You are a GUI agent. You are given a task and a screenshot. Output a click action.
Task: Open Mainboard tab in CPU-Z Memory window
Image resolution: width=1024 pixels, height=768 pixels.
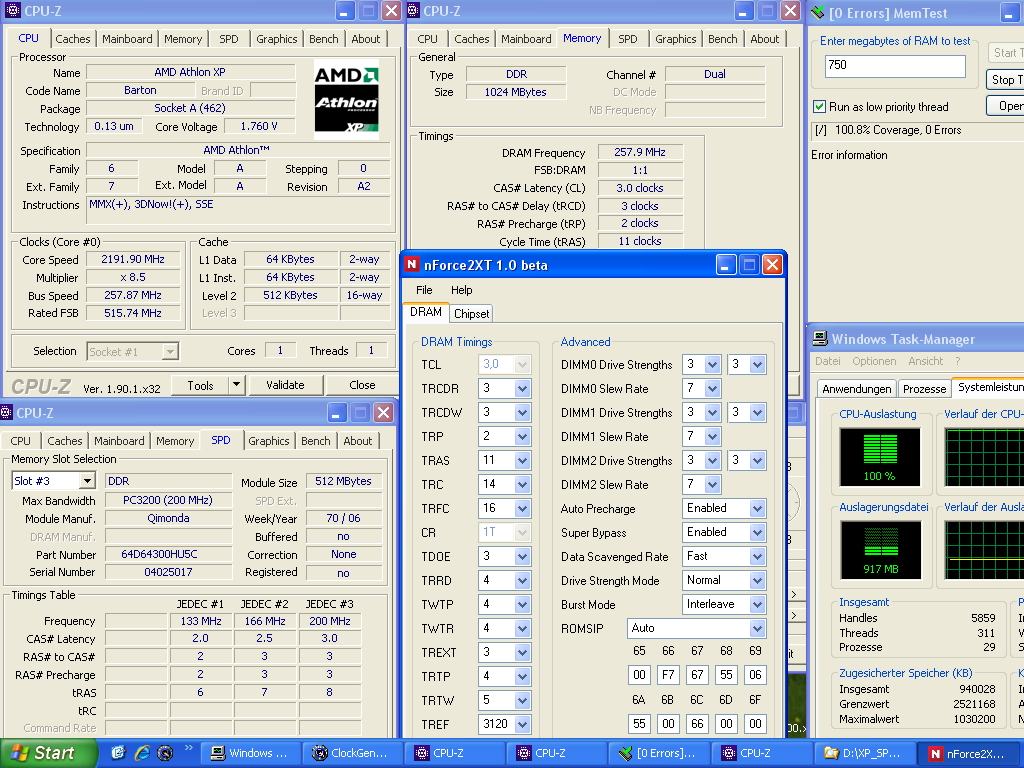click(526, 39)
